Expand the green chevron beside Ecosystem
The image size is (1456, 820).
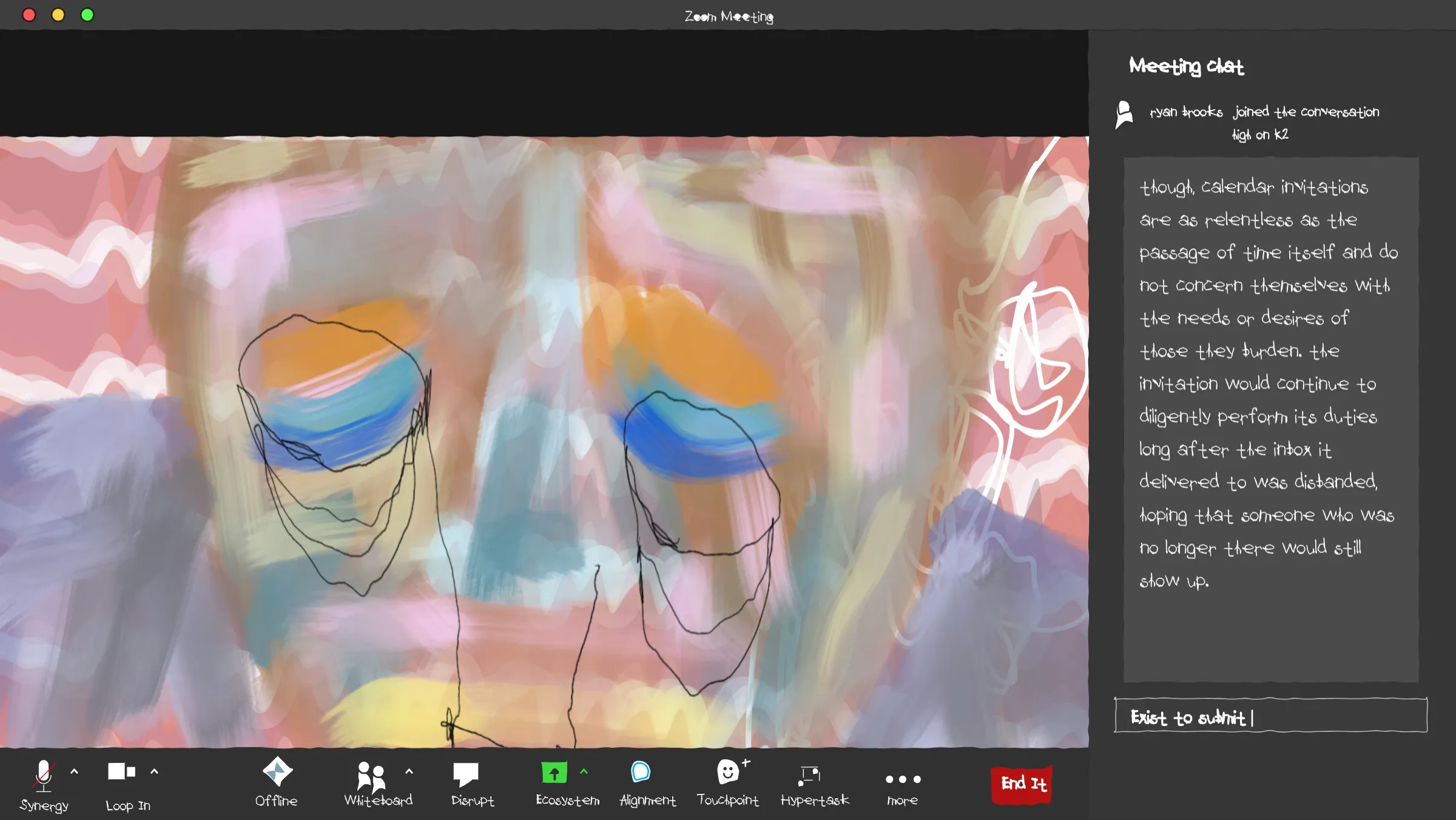point(584,771)
